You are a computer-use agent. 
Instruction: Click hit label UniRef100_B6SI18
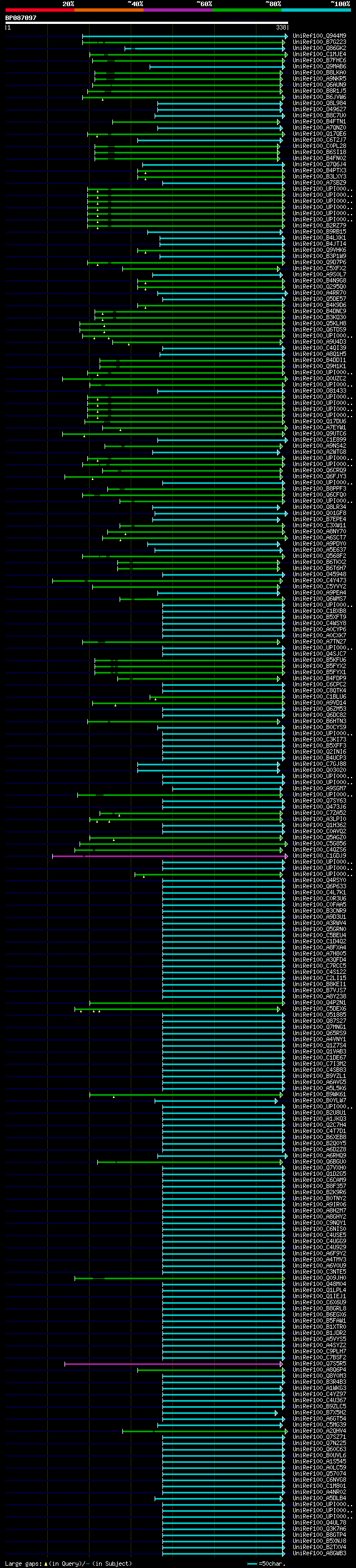pos(319,152)
